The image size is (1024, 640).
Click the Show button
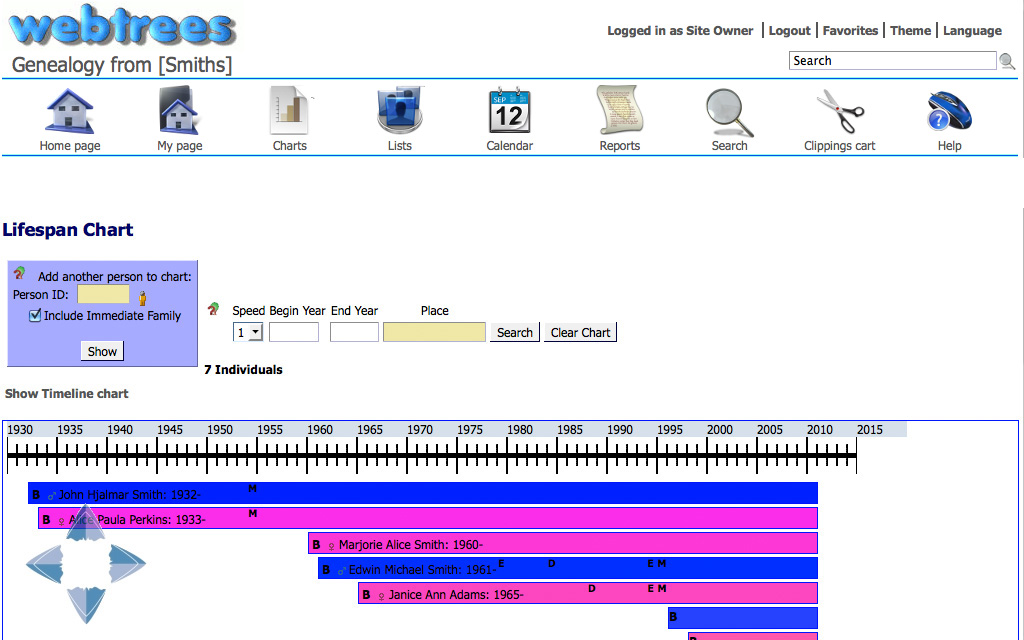(x=102, y=351)
